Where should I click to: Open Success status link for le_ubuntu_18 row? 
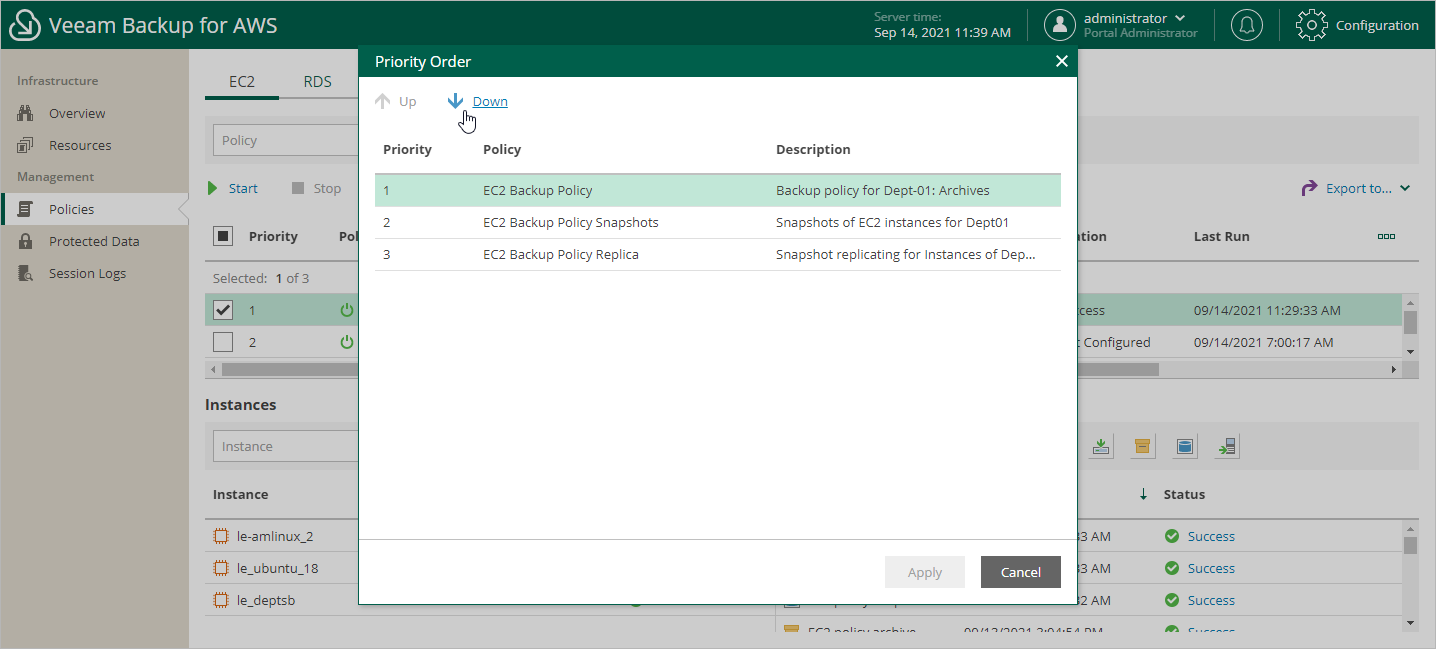coord(1211,568)
